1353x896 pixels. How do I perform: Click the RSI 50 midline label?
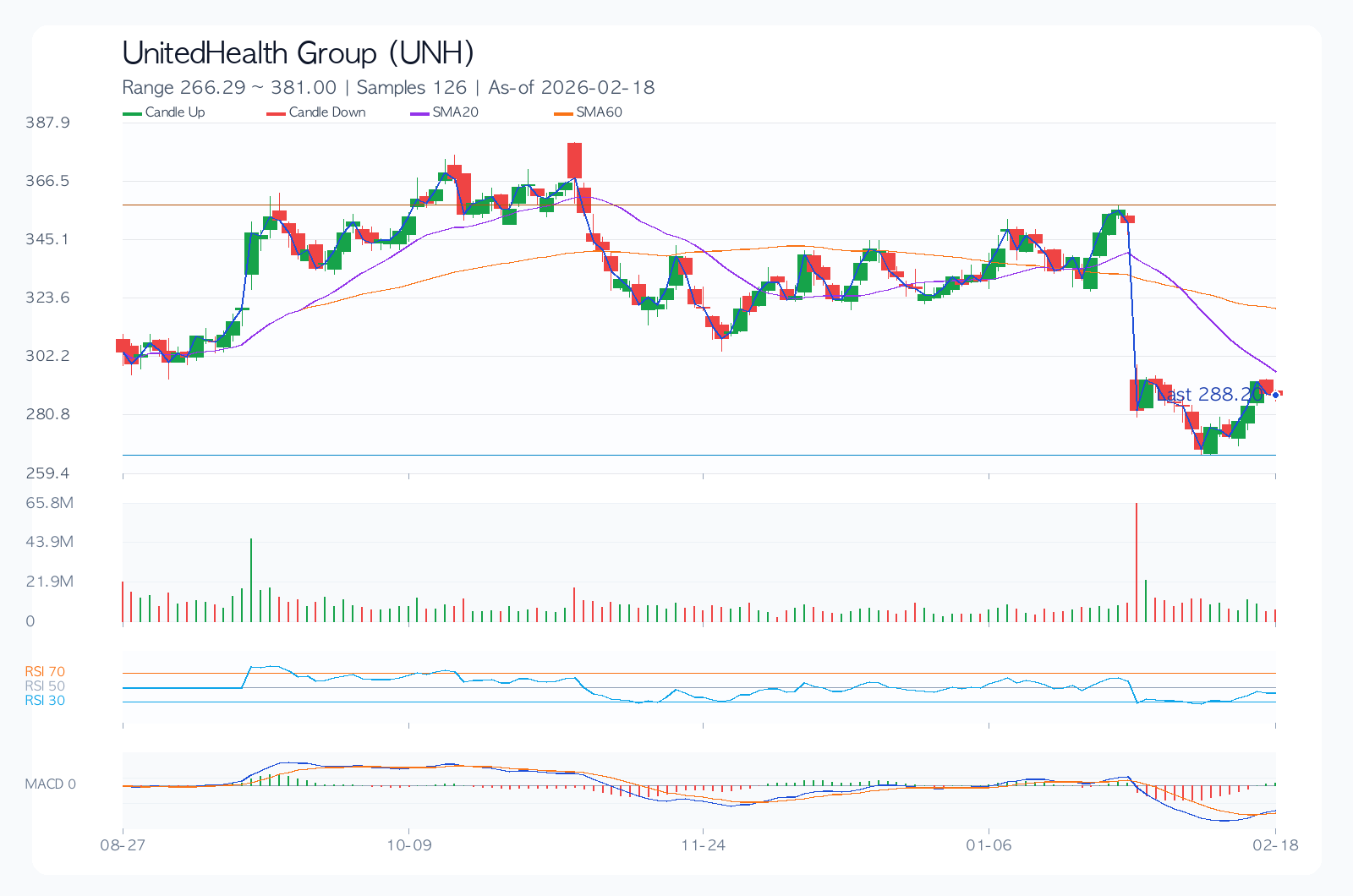pos(45,686)
